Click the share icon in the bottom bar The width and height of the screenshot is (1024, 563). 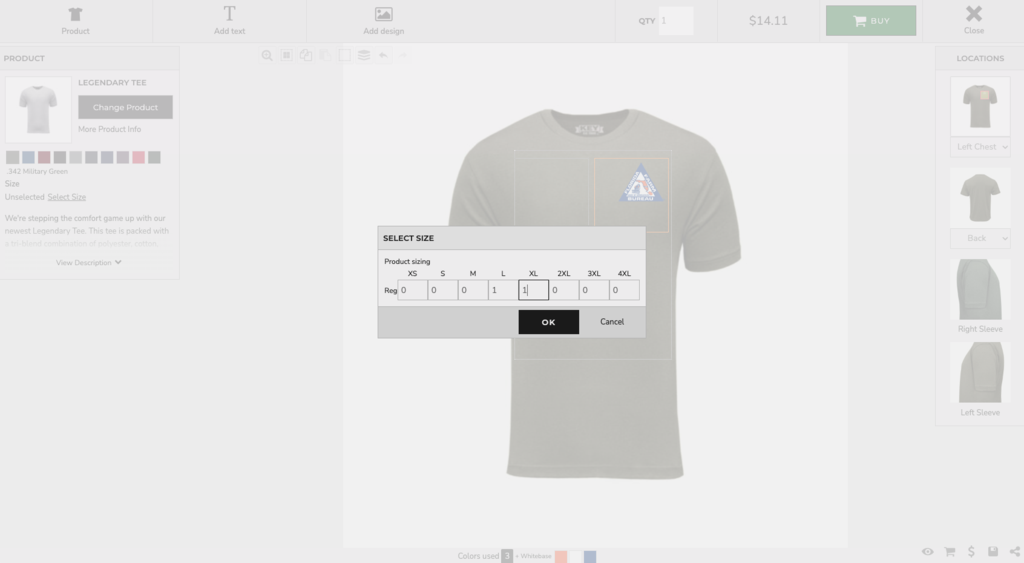pyautogui.click(x=1015, y=552)
